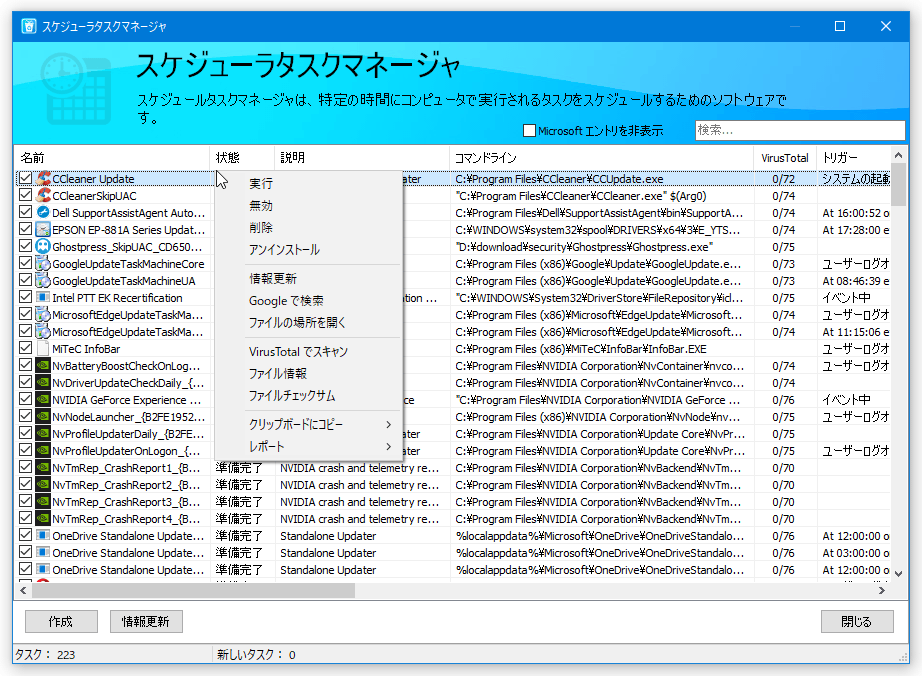This screenshot has height=676, width=922.
Task: Click the scheduler app icon in title bar
Action: click(28, 26)
